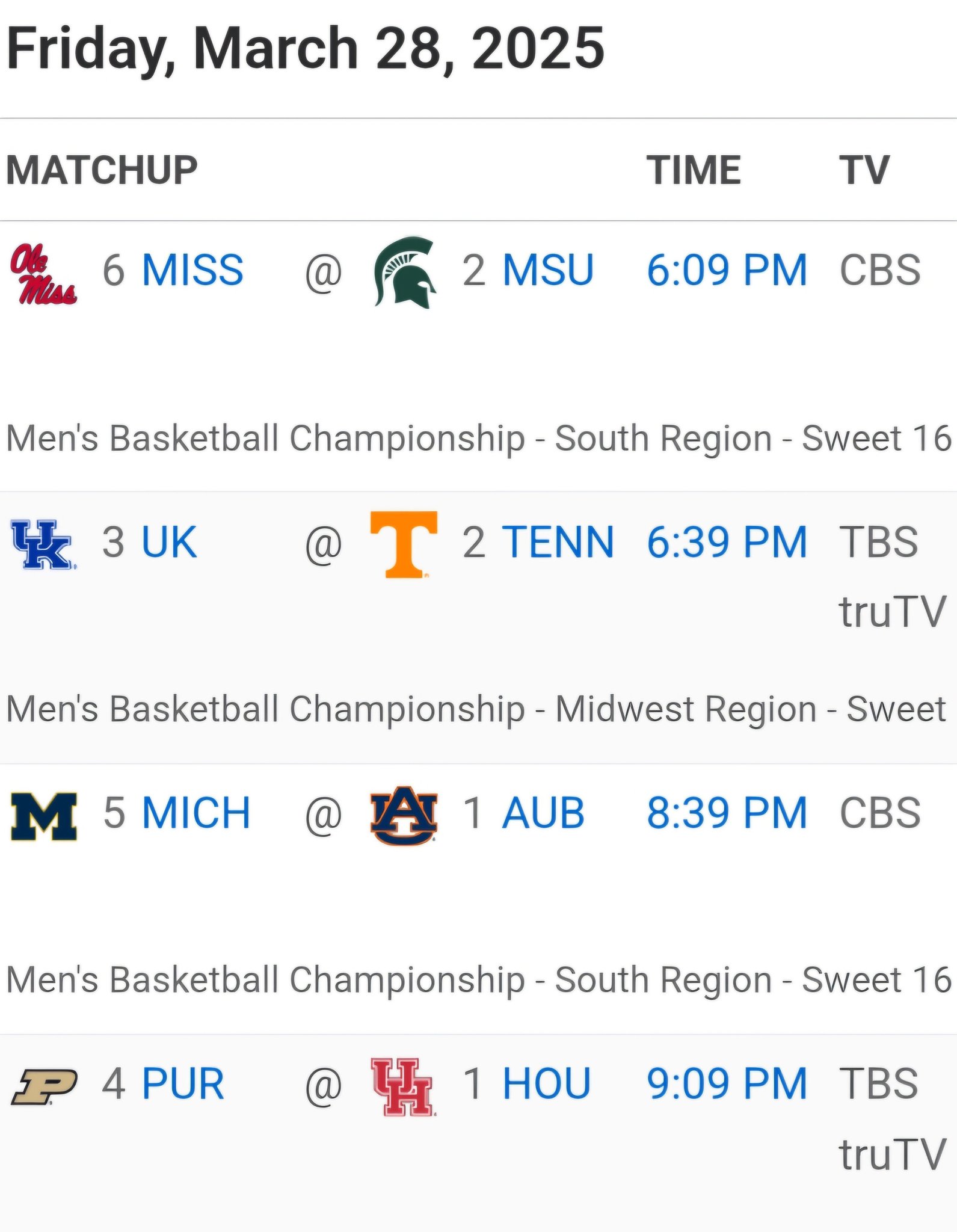Screen dimensions: 957x1232
Task: Open the HOU team link
Action: 547,1084
